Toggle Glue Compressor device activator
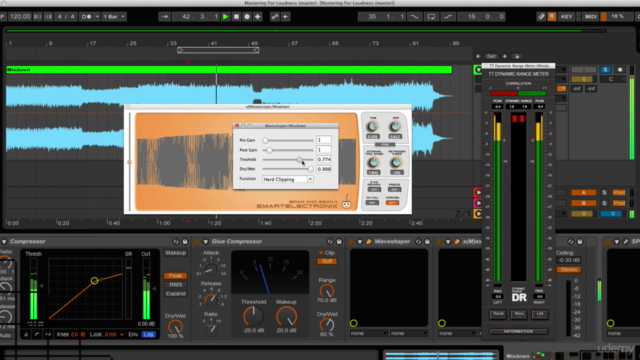 (x=197, y=242)
